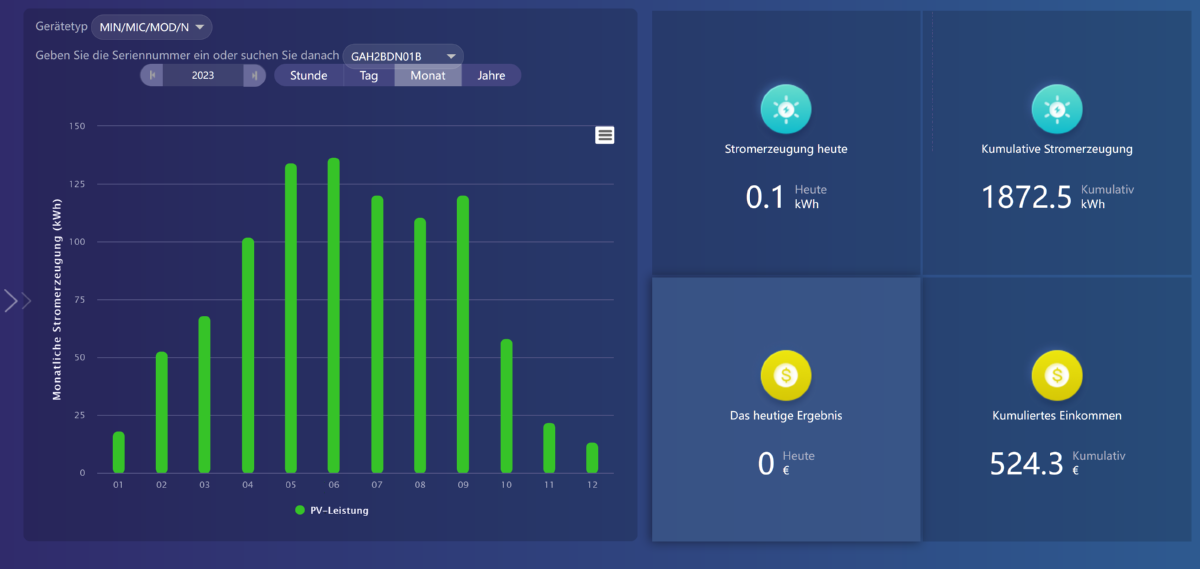The width and height of the screenshot is (1200, 569).
Task: Switch to the Jahre view tab
Action: pos(491,75)
